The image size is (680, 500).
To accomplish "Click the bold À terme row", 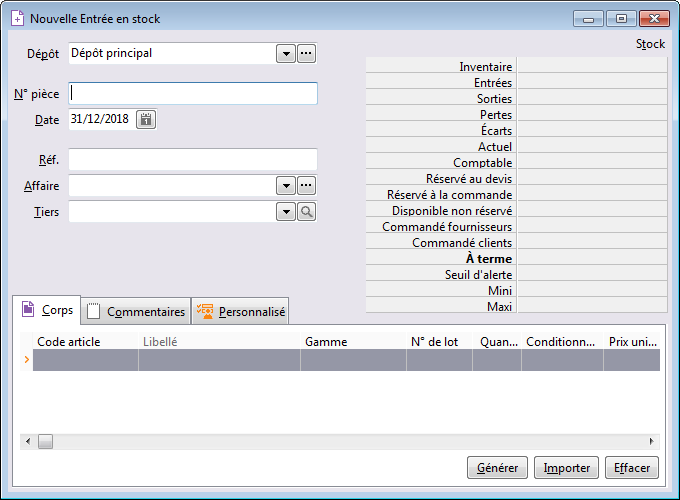I will click(x=517, y=258).
